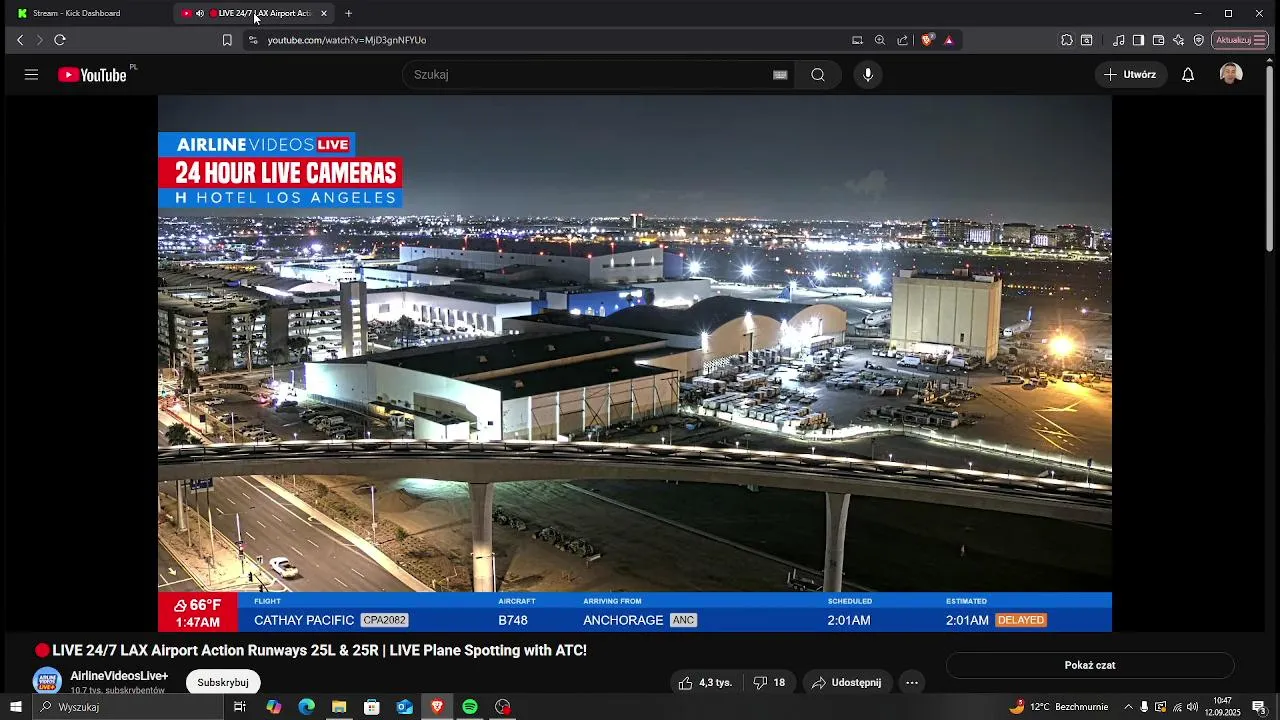Open Microsoft Store from the taskbar
The height and width of the screenshot is (720, 1280).
pos(372,707)
